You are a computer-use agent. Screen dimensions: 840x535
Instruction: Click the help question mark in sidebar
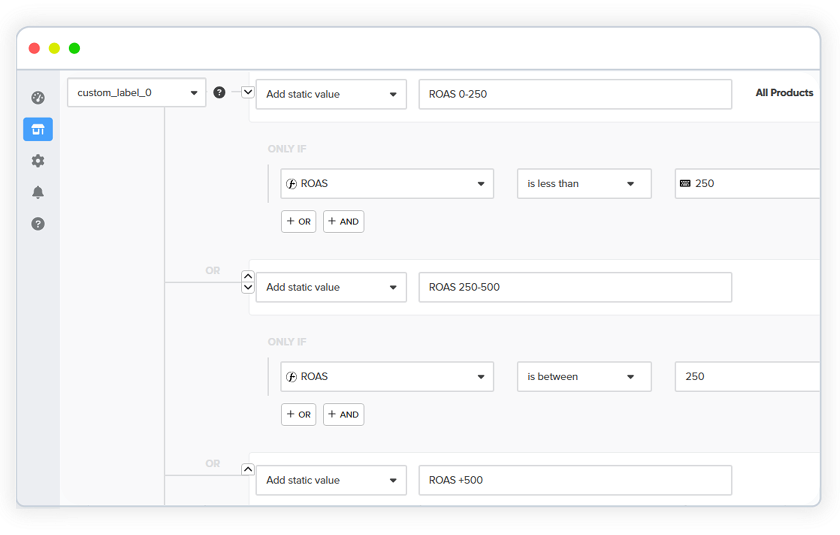point(38,224)
